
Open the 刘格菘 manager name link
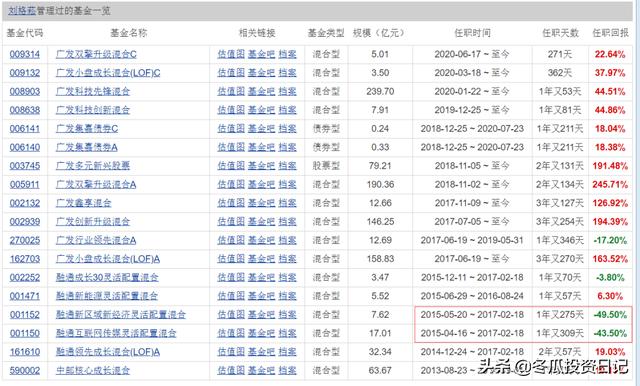(22, 11)
